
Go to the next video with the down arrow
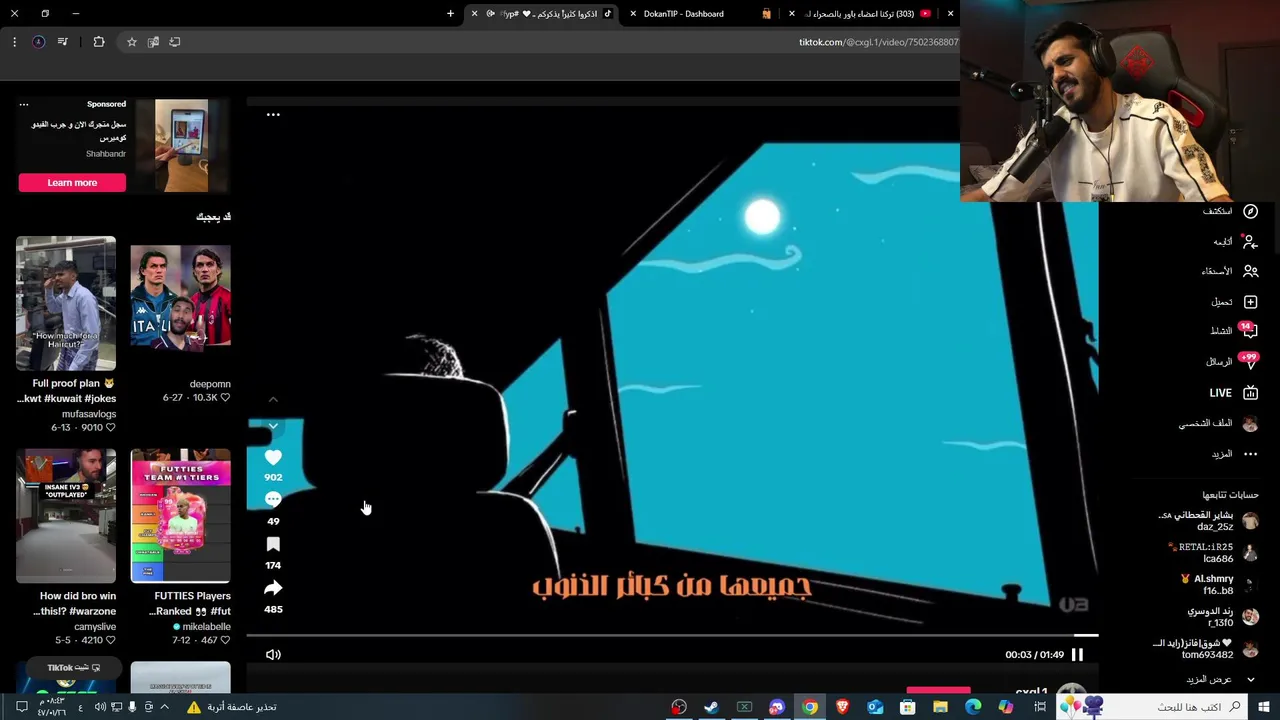click(x=273, y=426)
